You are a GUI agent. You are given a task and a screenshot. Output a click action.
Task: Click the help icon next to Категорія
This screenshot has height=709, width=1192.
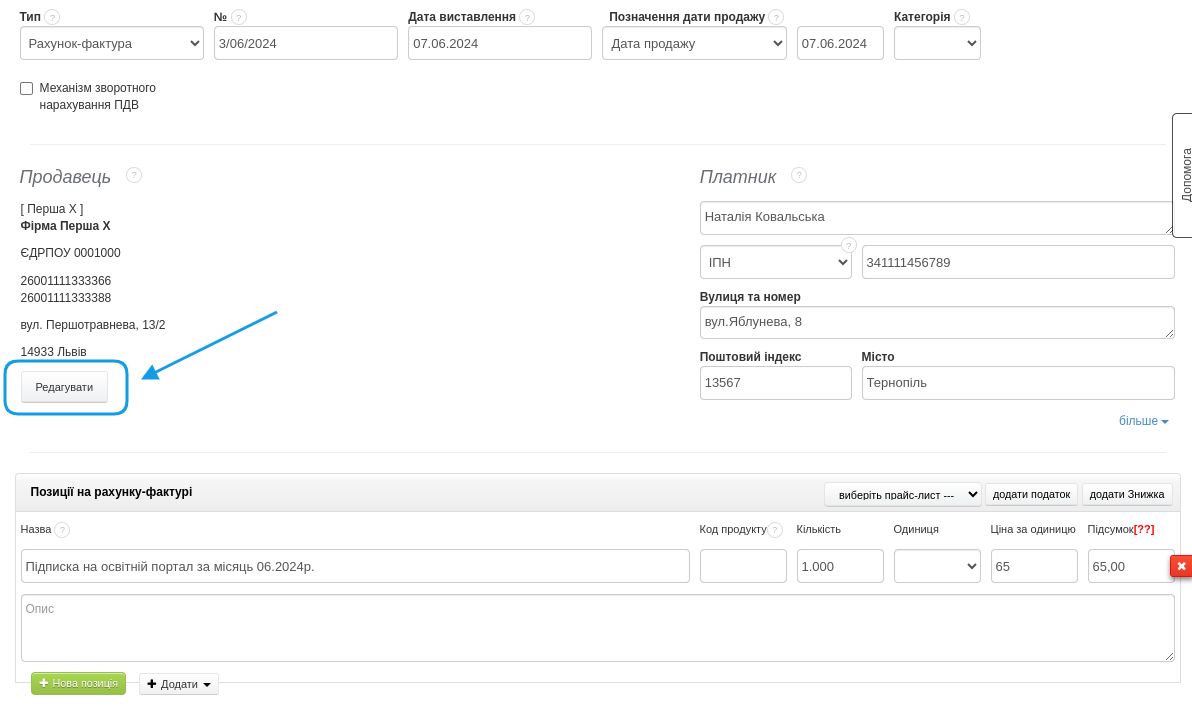962,17
